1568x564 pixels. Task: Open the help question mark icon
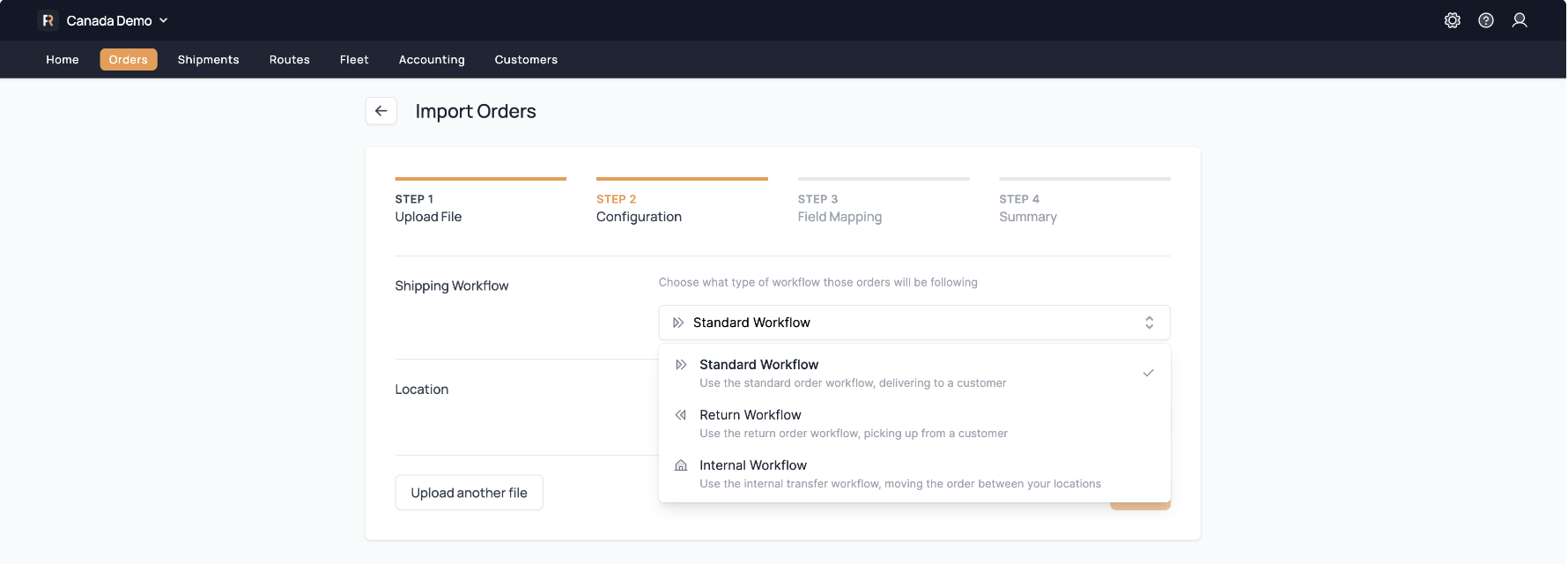pyautogui.click(x=1485, y=20)
